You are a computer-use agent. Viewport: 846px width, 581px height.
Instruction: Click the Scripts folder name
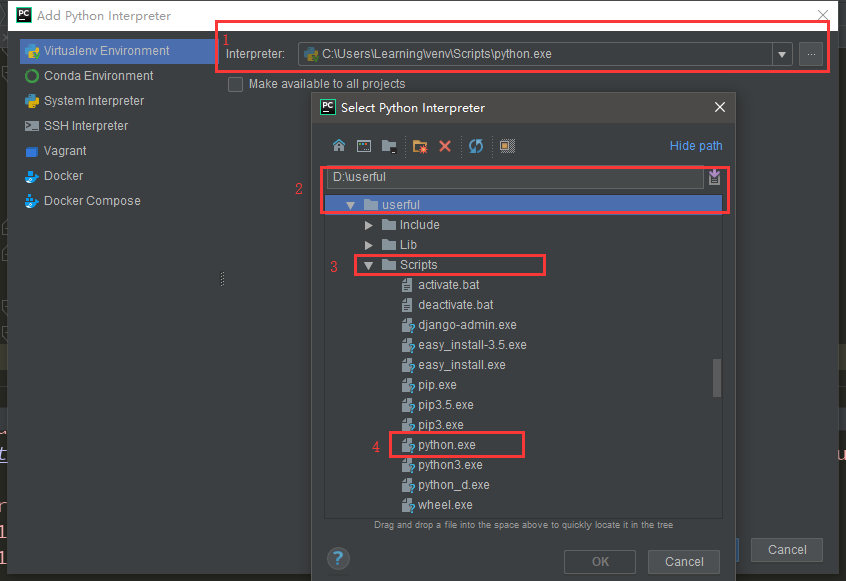pos(418,265)
